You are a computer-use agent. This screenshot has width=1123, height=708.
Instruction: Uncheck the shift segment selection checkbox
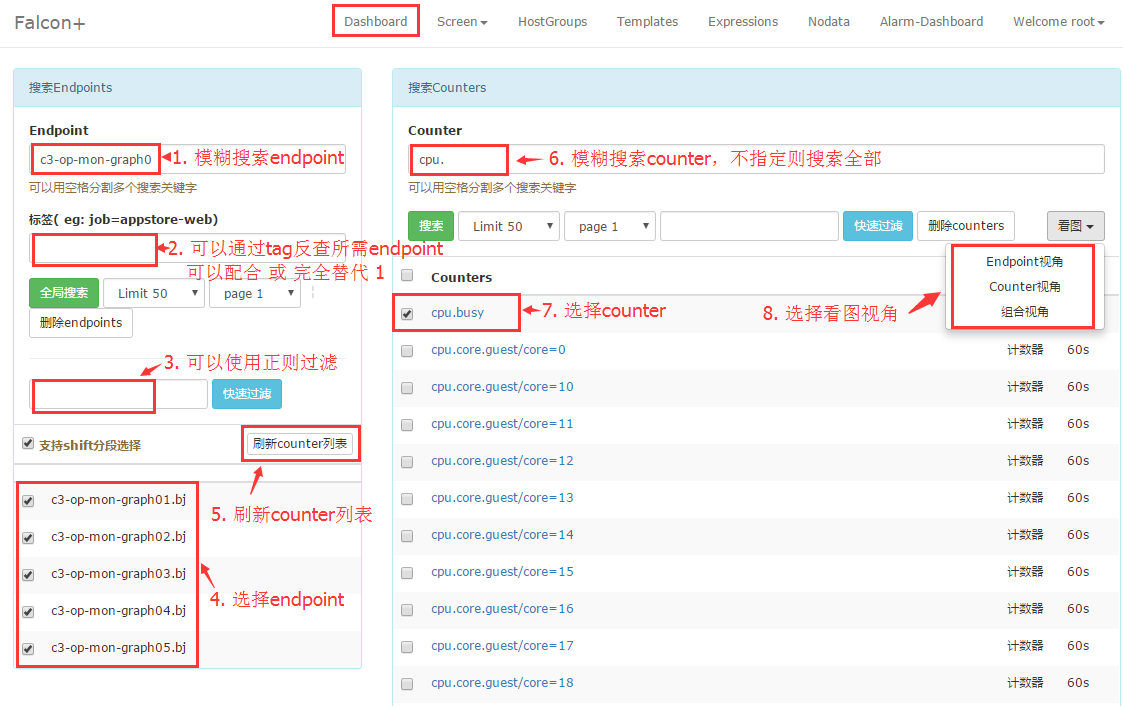(x=28, y=444)
